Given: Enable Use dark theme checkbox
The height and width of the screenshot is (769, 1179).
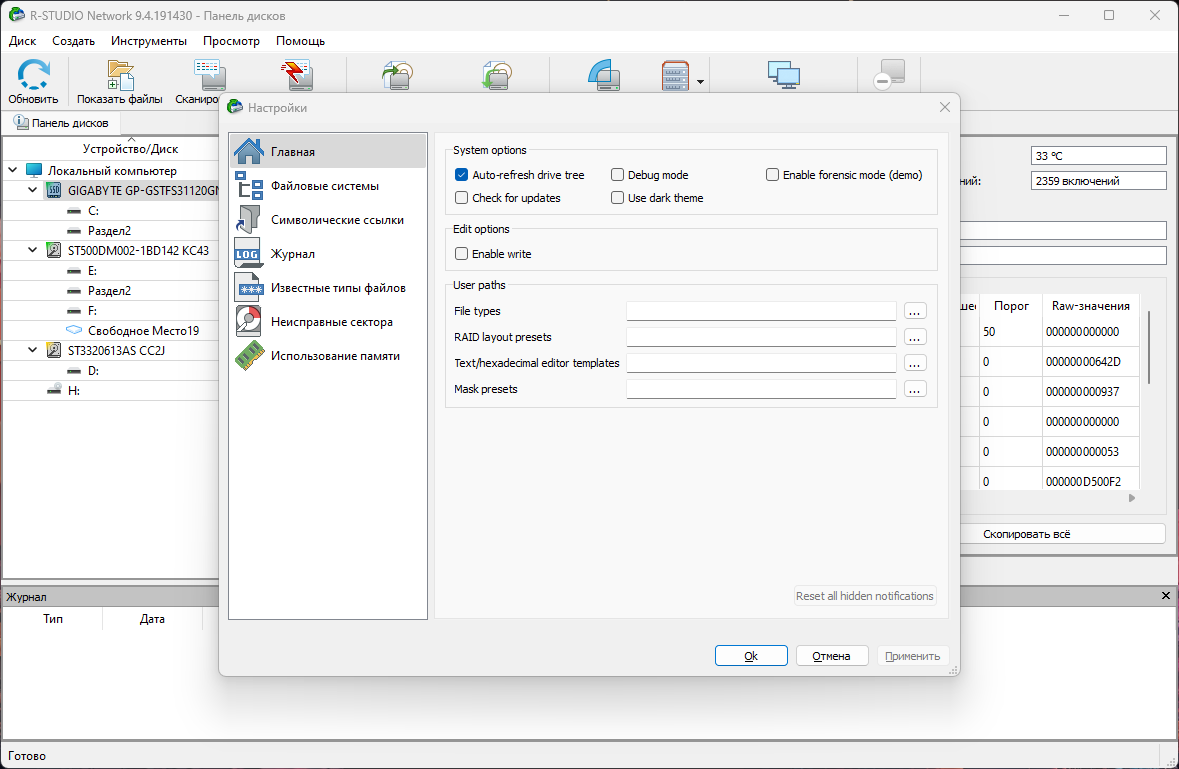Looking at the screenshot, I should point(617,198).
